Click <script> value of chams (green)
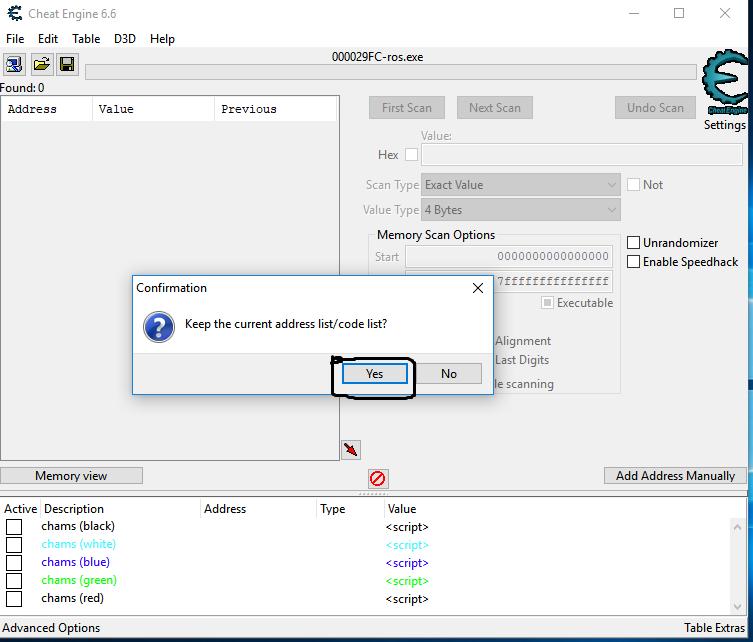Viewport: 753px width, 642px height. point(407,581)
